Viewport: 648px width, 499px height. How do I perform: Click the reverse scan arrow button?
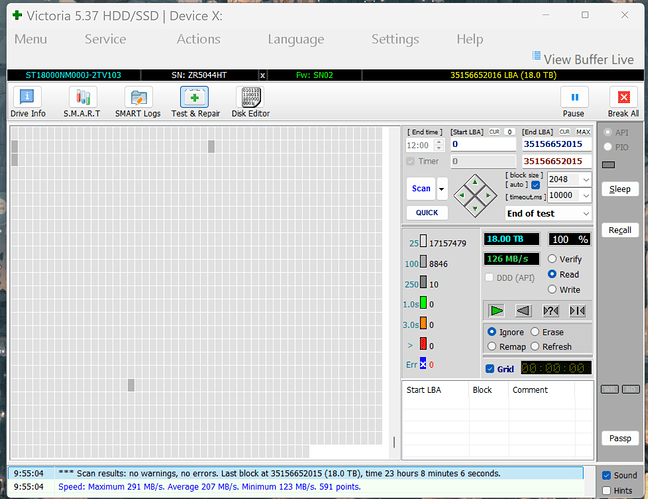point(523,310)
